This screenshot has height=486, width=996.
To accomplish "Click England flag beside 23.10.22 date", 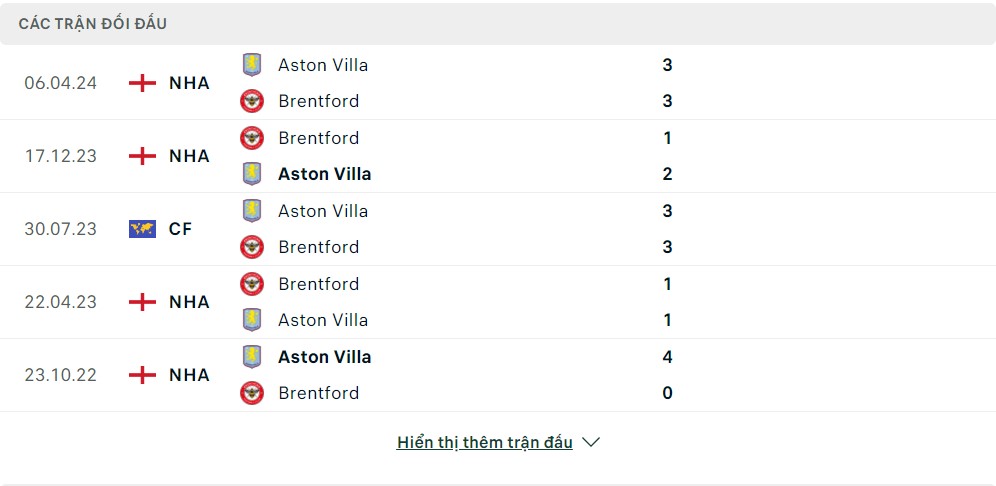I will pyautogui.click(x=143, y=375).
